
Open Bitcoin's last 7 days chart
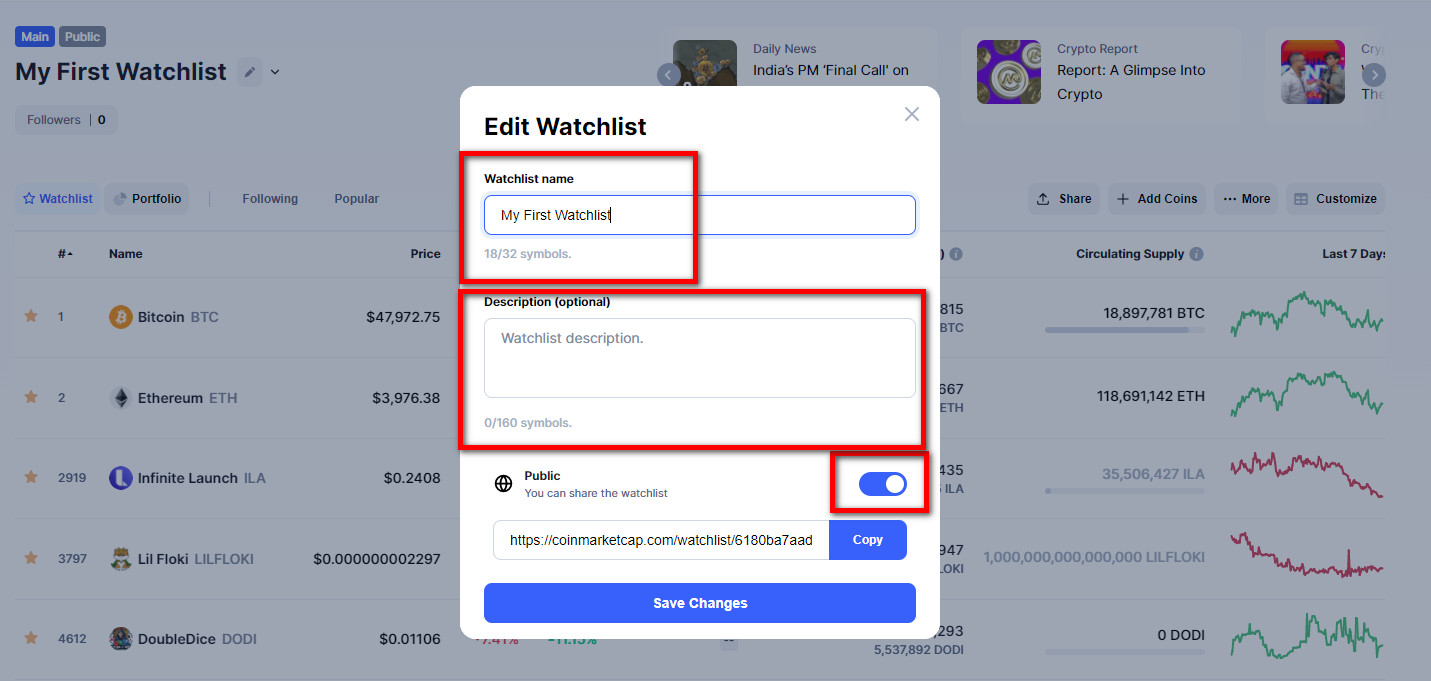(1307, 316)
